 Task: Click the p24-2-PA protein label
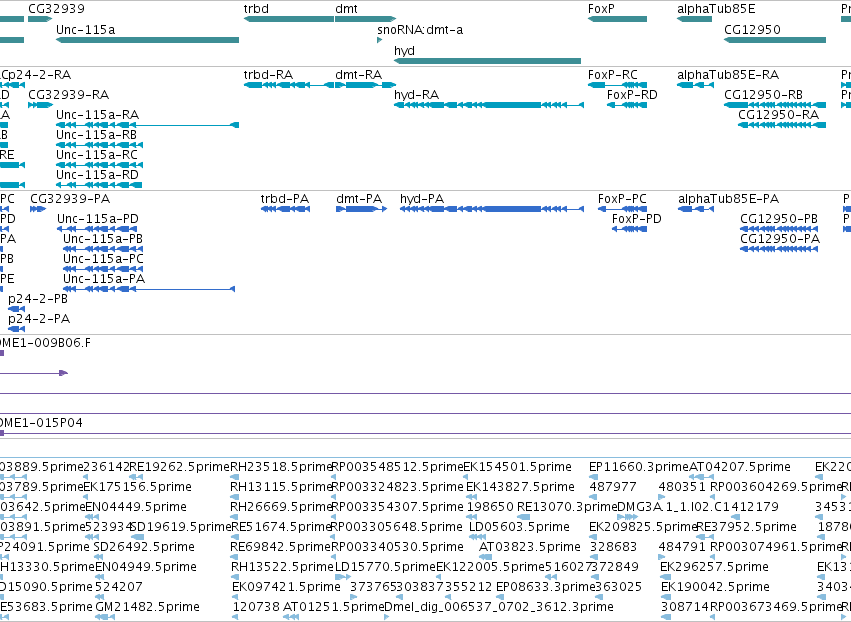click(39, 319)
